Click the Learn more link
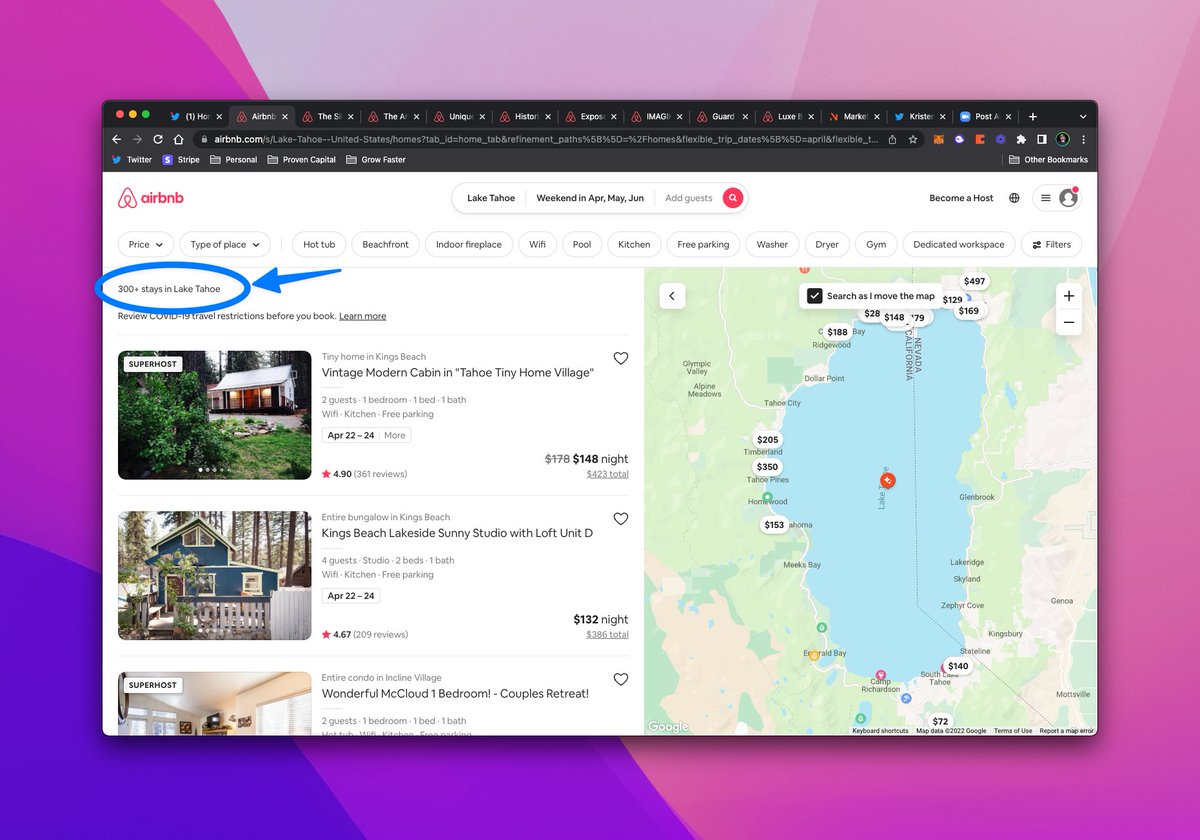Viewport: 1200px width, 840px height. (362, 316)
